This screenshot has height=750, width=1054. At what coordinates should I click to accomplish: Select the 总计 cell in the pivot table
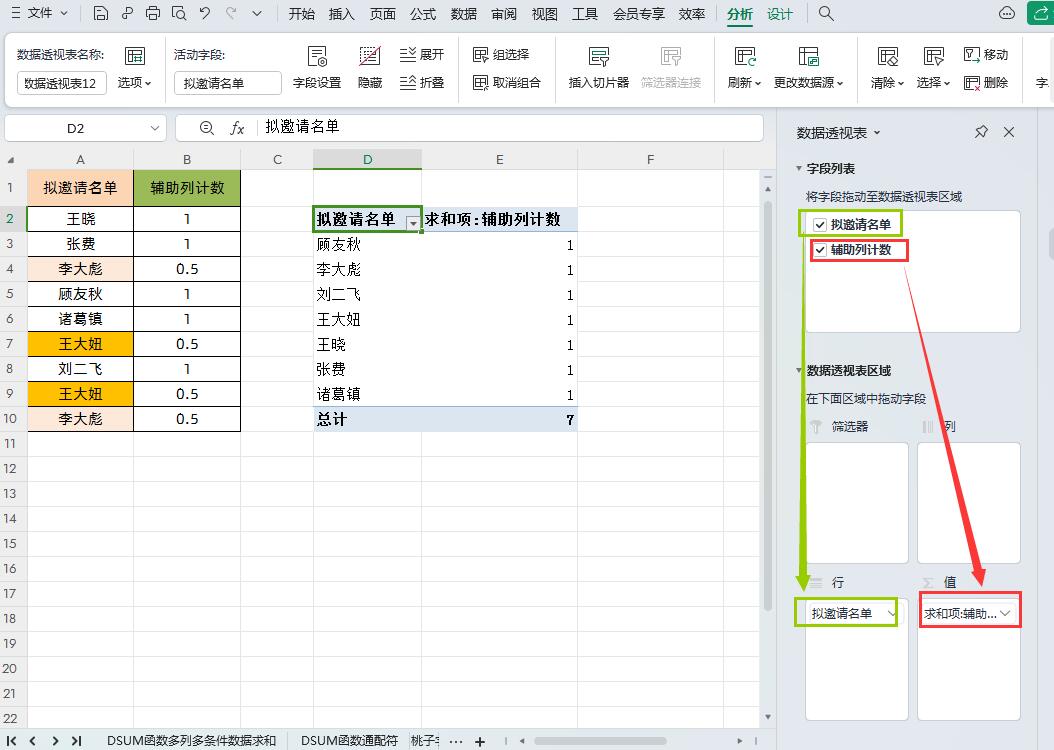click(x=367, y=419)
